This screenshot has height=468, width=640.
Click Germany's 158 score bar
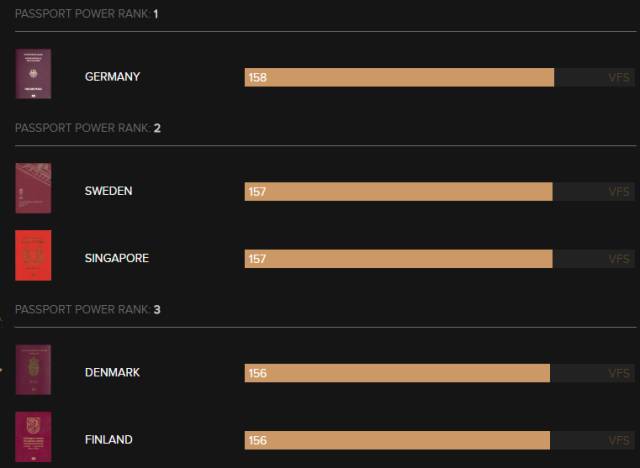pyautogui.click(x=399, y=77)
